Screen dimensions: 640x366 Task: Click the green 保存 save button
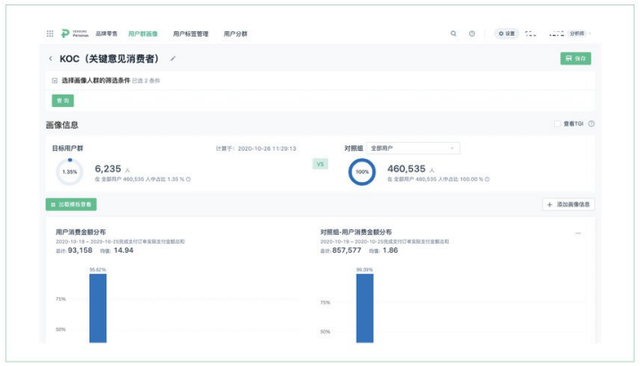click(x=576, y=59)
